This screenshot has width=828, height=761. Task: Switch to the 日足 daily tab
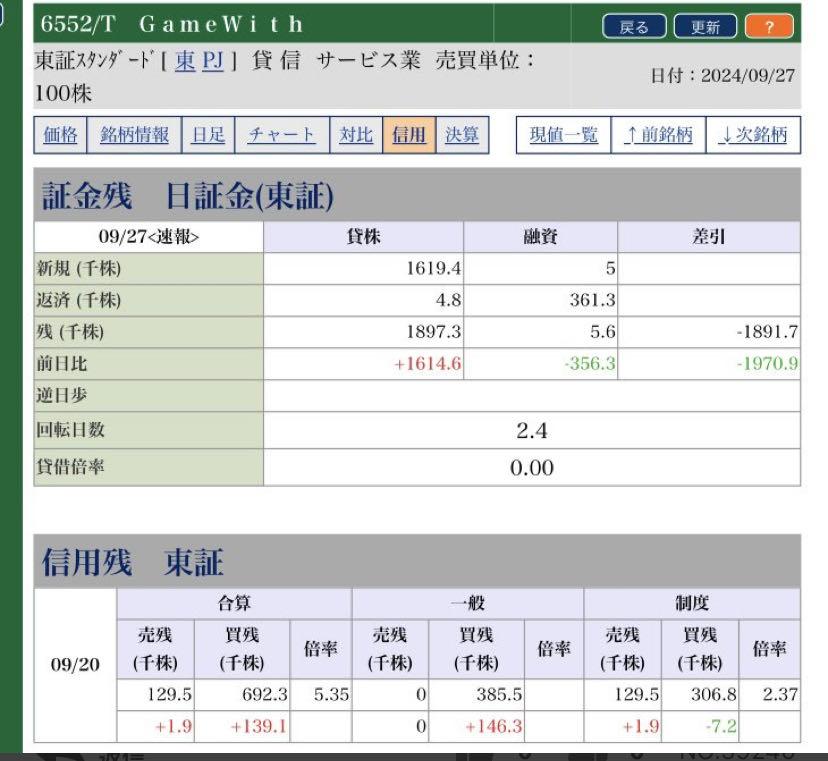coord(208,136)
